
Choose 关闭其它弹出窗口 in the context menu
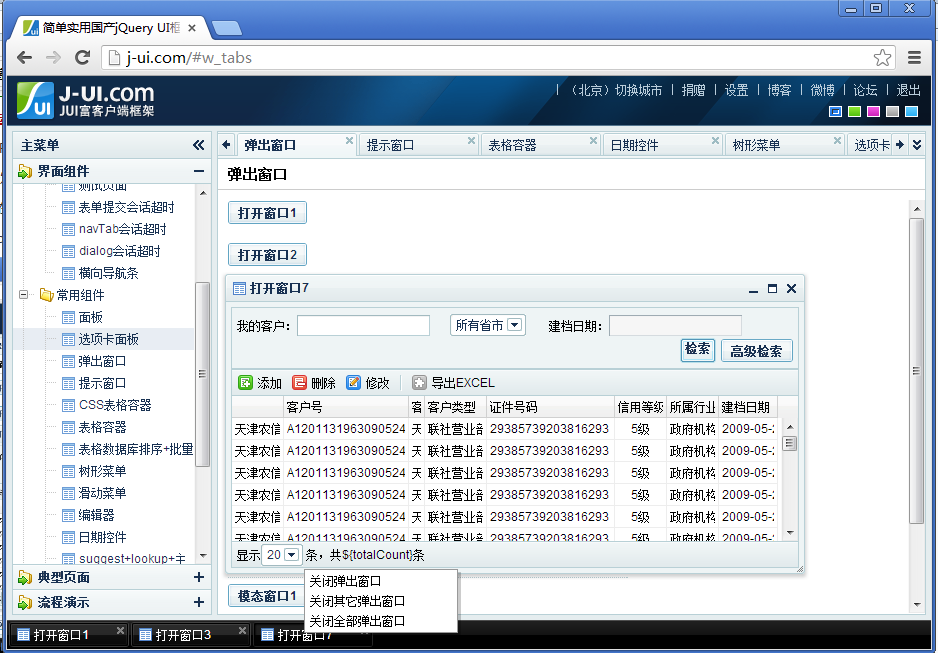coord(357,601)
